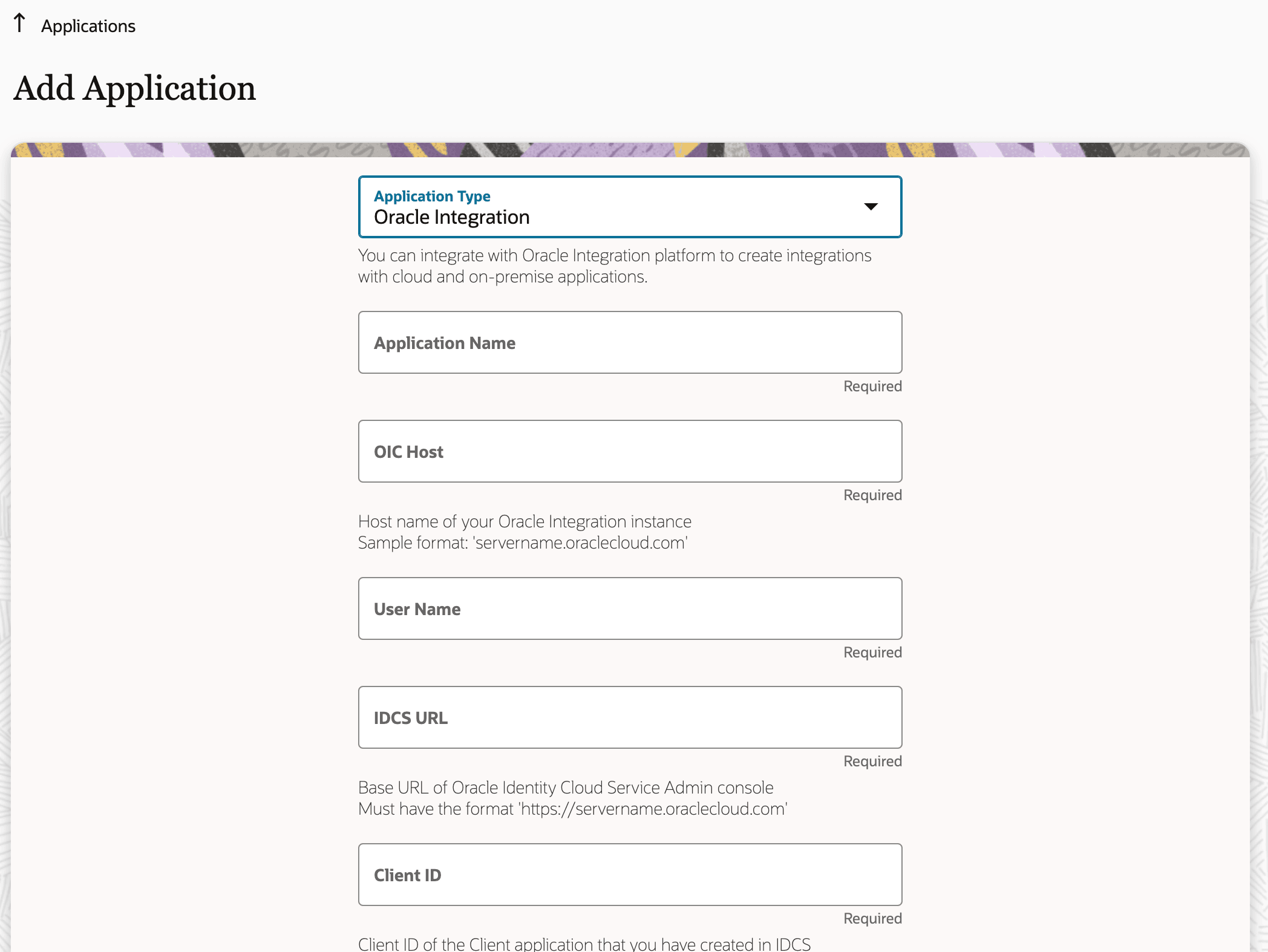Select the Client ID field
Image resolution: width=1268 pixels, height=952 pixels.
629,875
